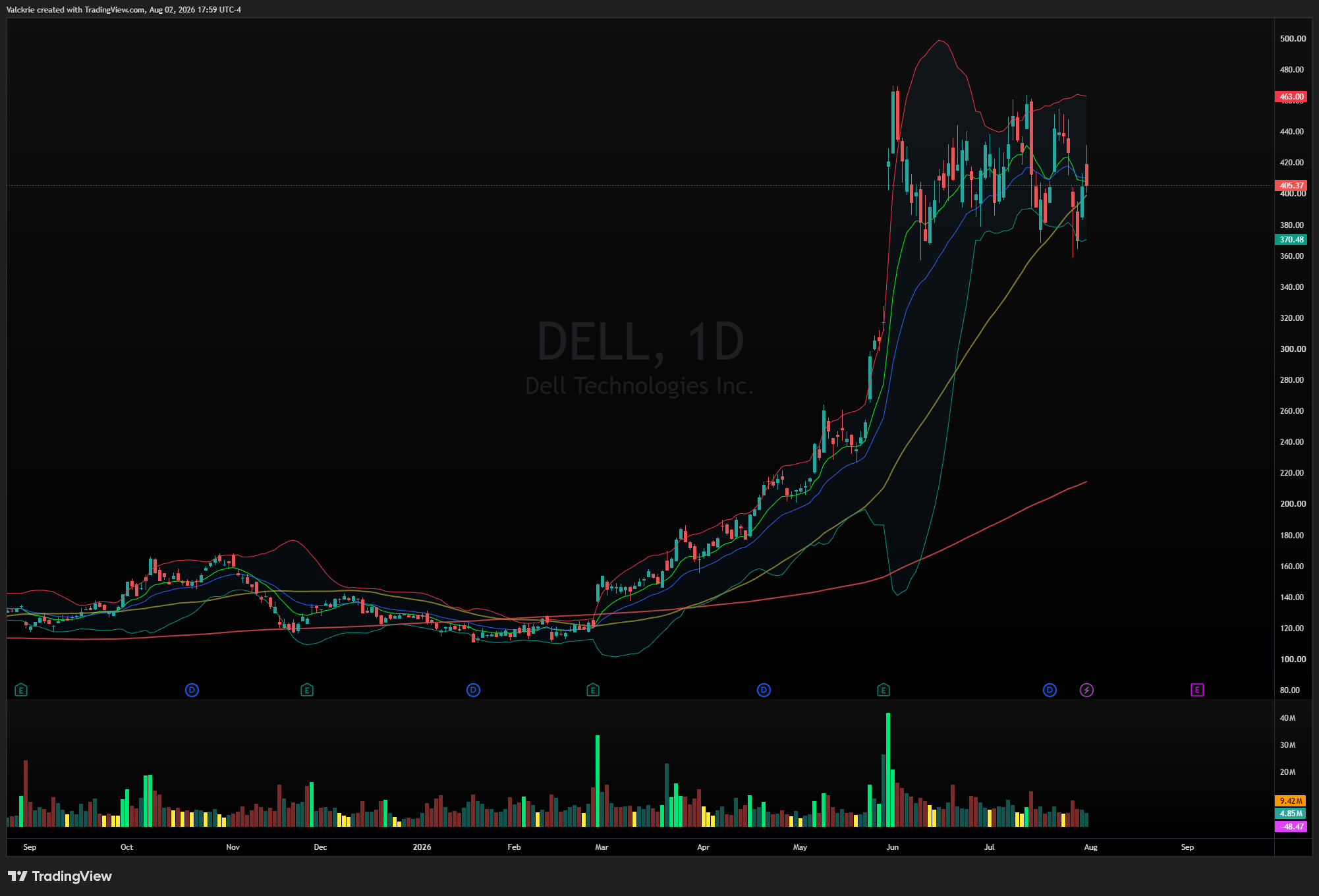
Task: Click the 40M volume axis label
Action: [1287, 718]
